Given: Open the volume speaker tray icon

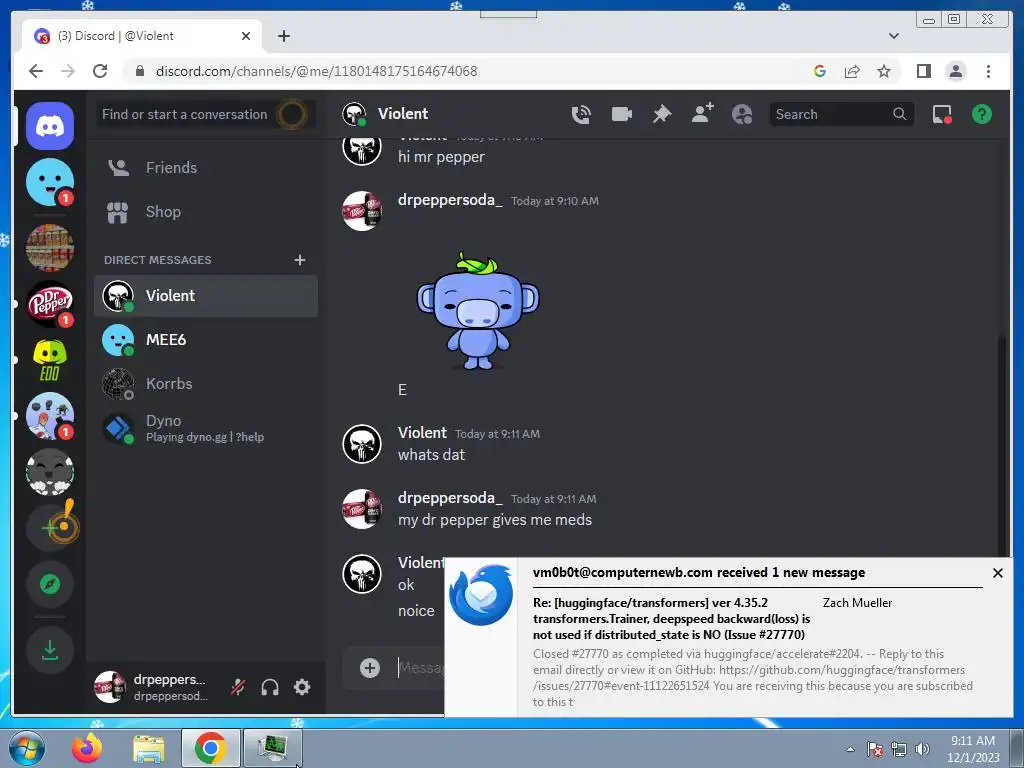Looking at the screenshot, I should (922, 749).
